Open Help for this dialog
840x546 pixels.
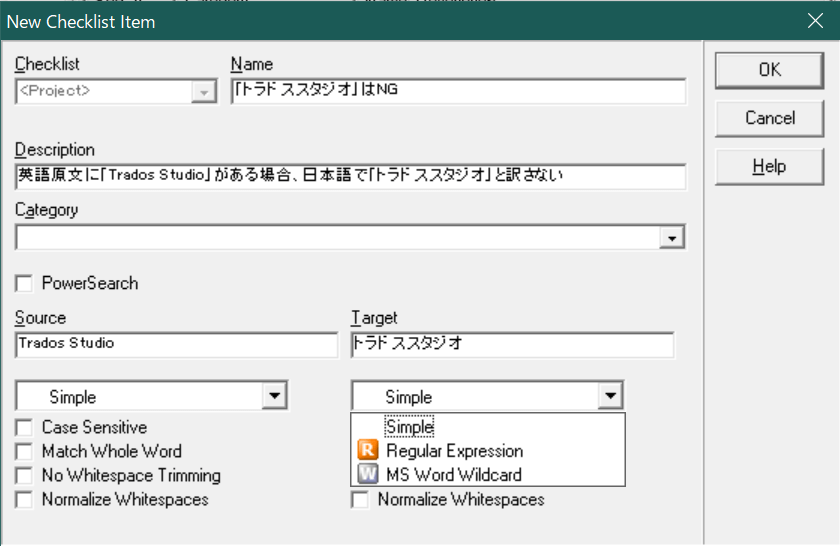[770, 166]
